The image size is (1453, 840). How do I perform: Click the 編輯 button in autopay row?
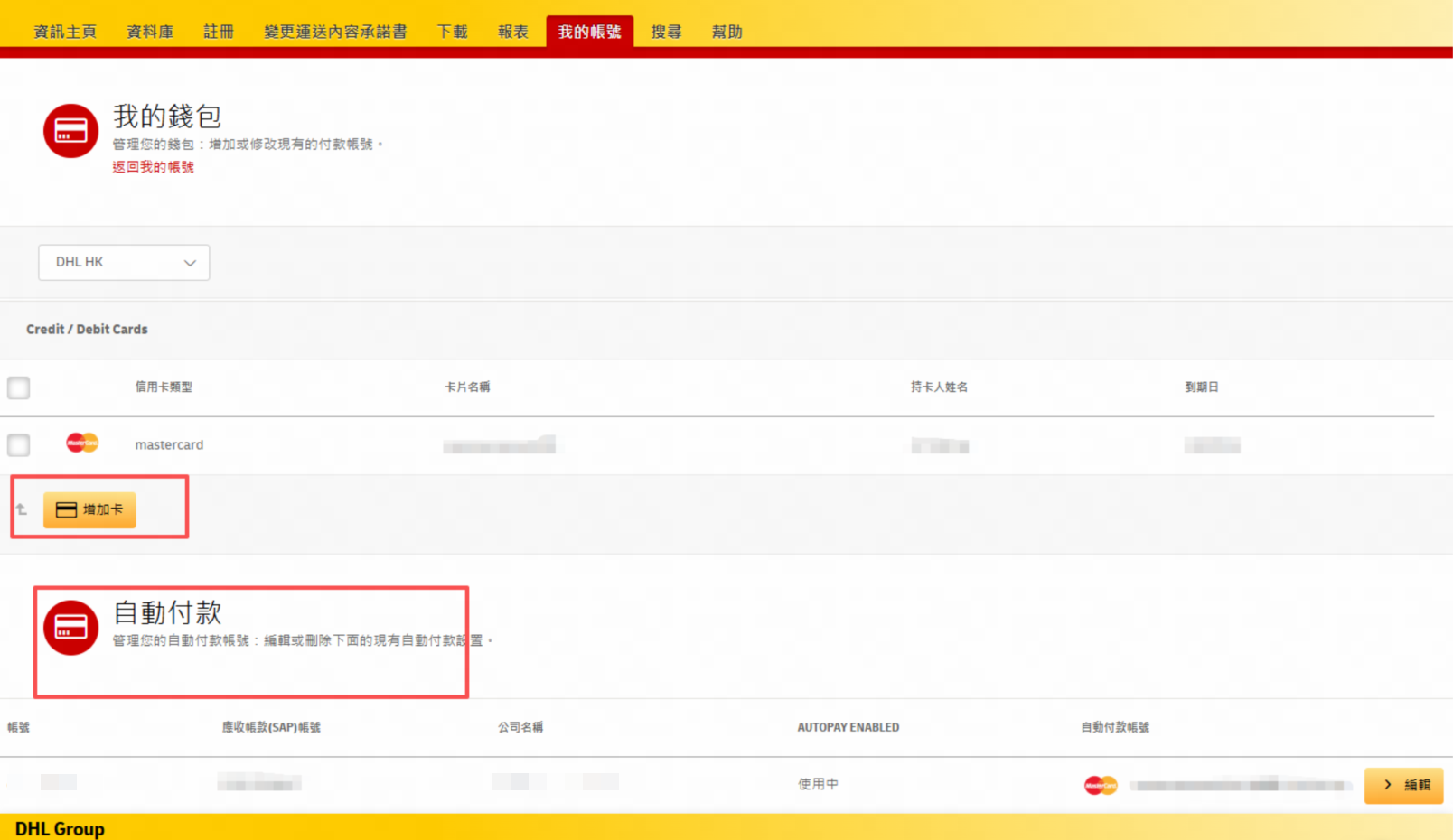click(1403, 785)
